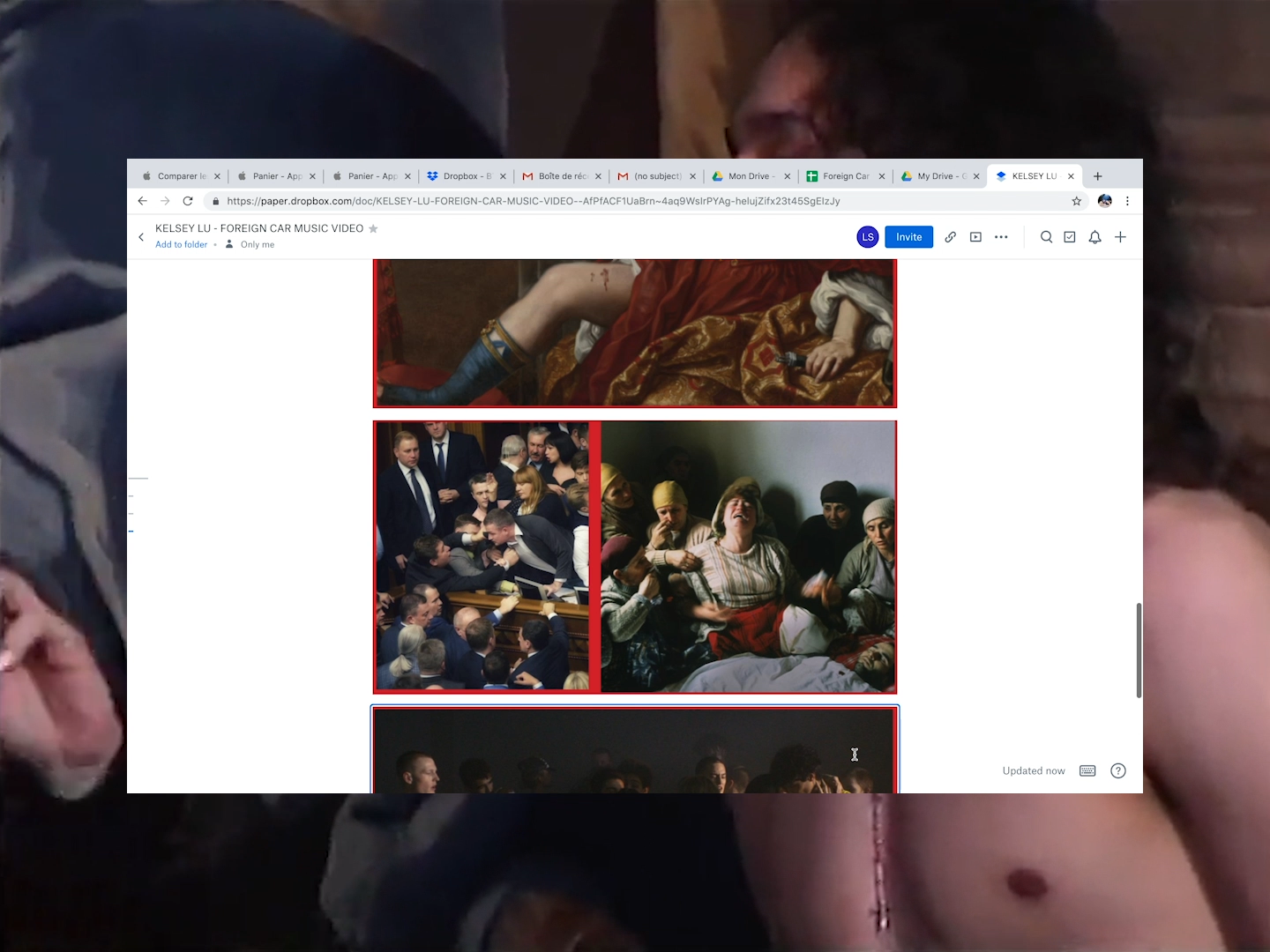Bookmark this page with the star icon
This screenshot has height=952, width=1270.
(1077, 201)
